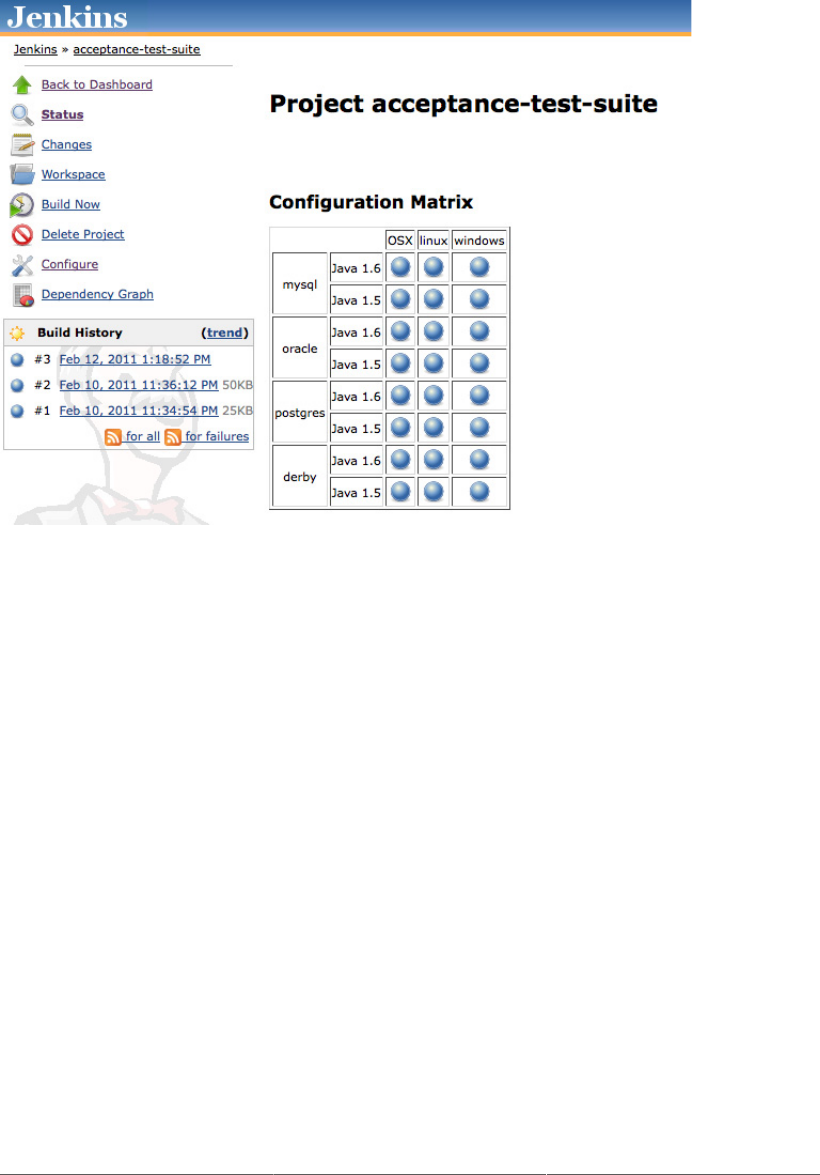Click the Back to Dashboard green arrow icon
The width and height of the screenshot is (820, 1175).
[x=22, y=85]
